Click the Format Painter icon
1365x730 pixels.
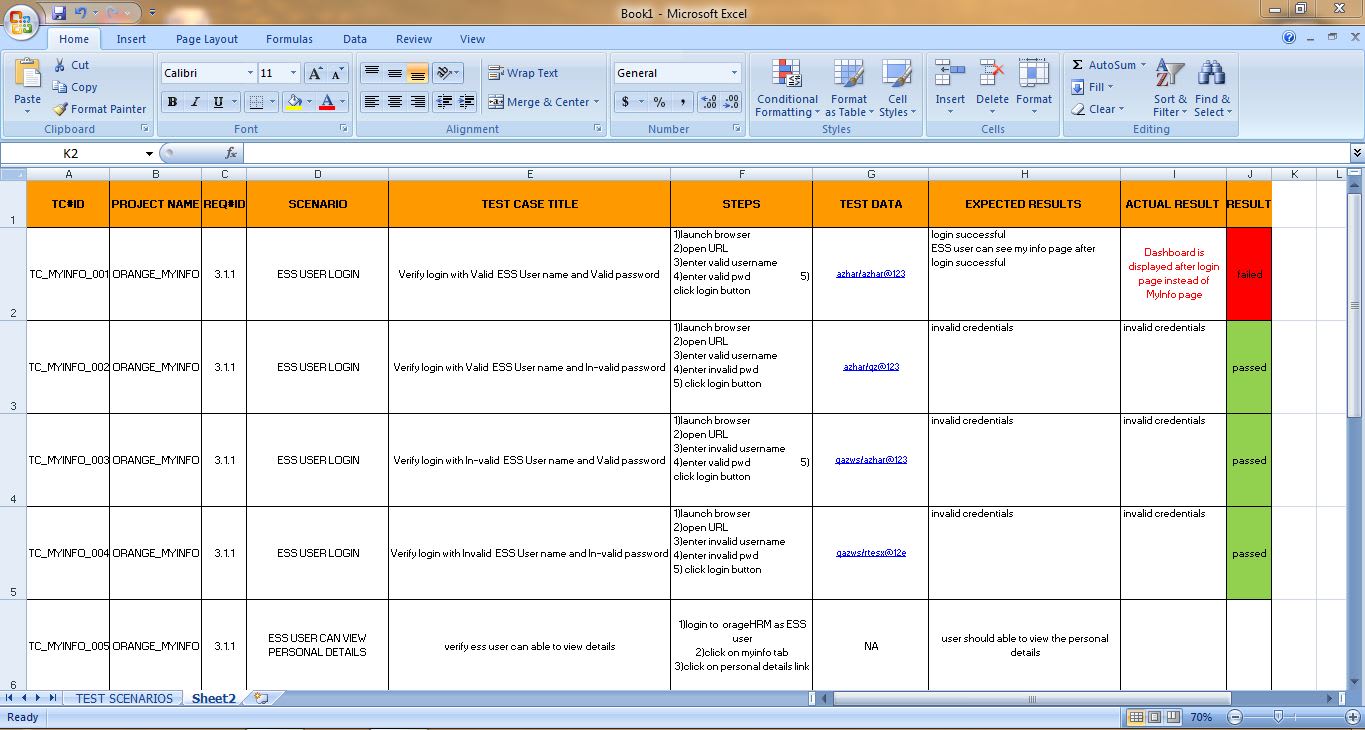(61, 109)
